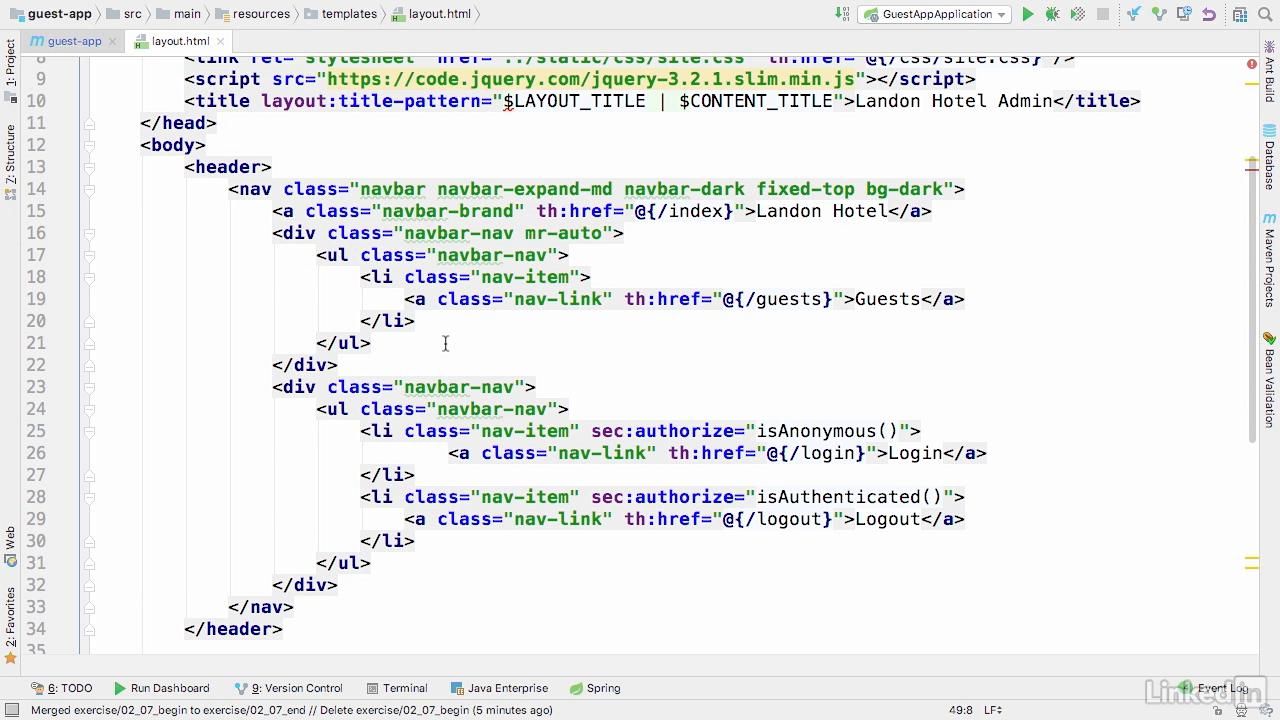Open the Bean Validation side panel
The width and height of the screenshot is (1280, 720).
click(1269, 381)
